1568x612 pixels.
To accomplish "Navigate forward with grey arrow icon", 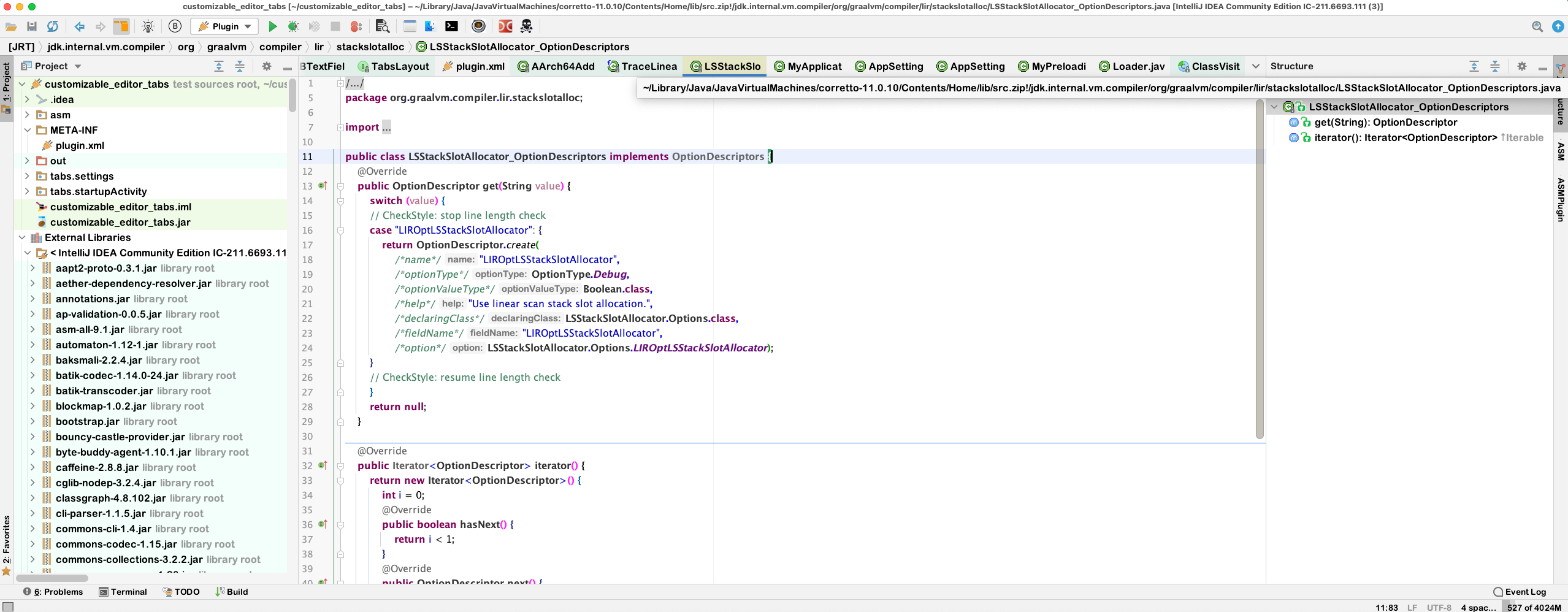I will pyautogui.click(x=101, y=26).
